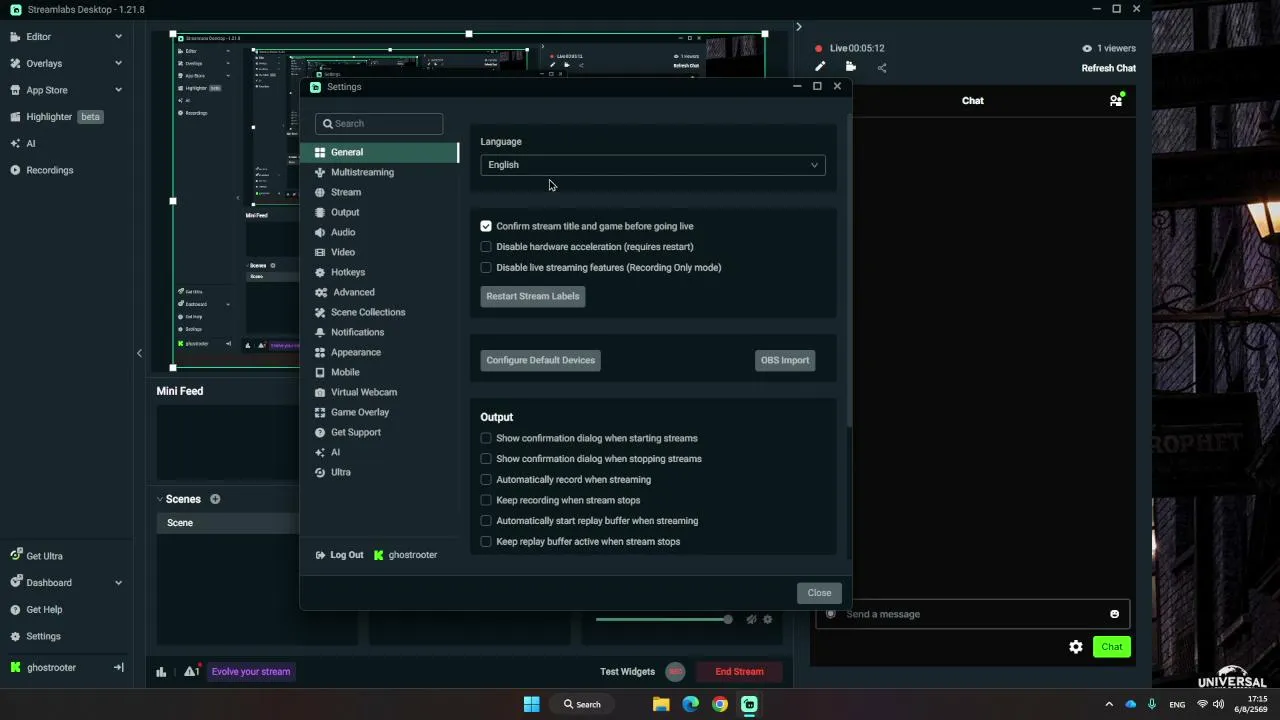Image resolution: width=1280 pixels, height=720 pixels.
Task: Open the Hotkeys settings tab
Action: [379, 272]
